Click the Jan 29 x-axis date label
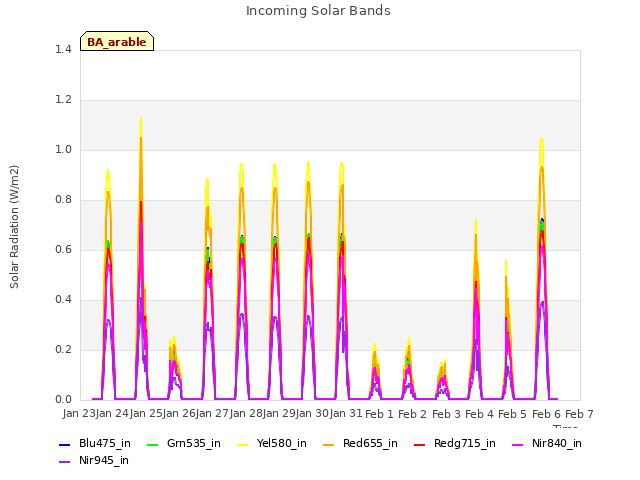640x480 pixels. (279, 413)
